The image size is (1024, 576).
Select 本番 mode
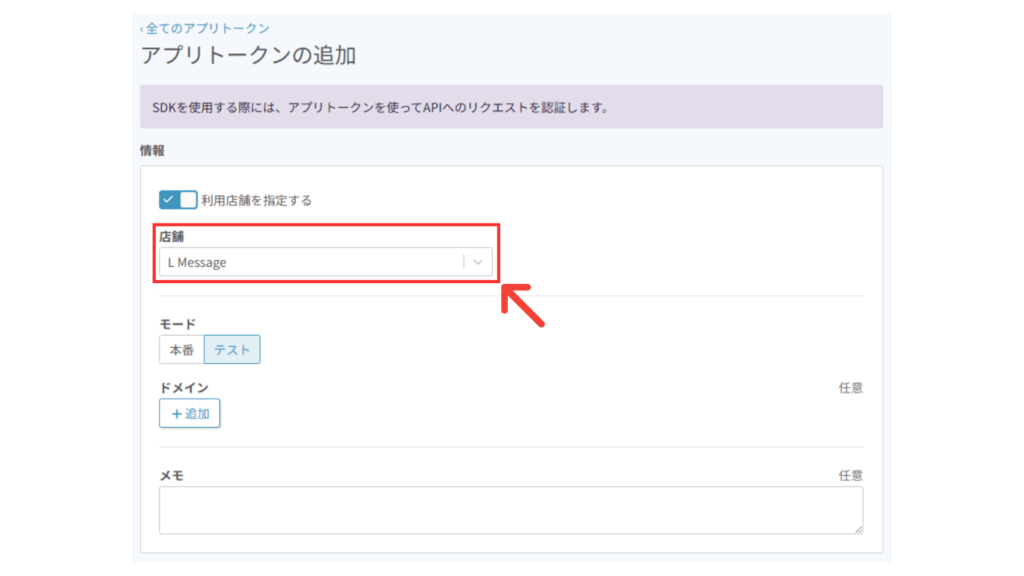click(x=182, y=349)
